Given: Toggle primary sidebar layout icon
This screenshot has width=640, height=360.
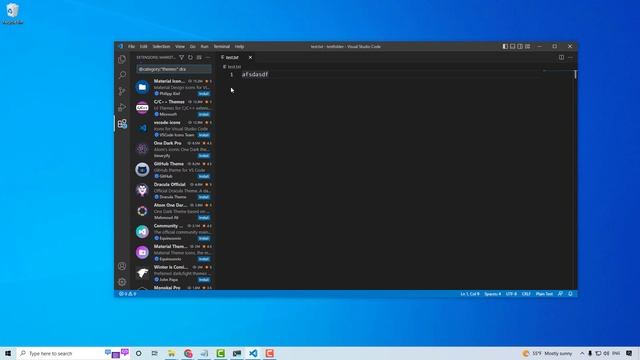Looking at the screenshot, I should tap(505, 47).
